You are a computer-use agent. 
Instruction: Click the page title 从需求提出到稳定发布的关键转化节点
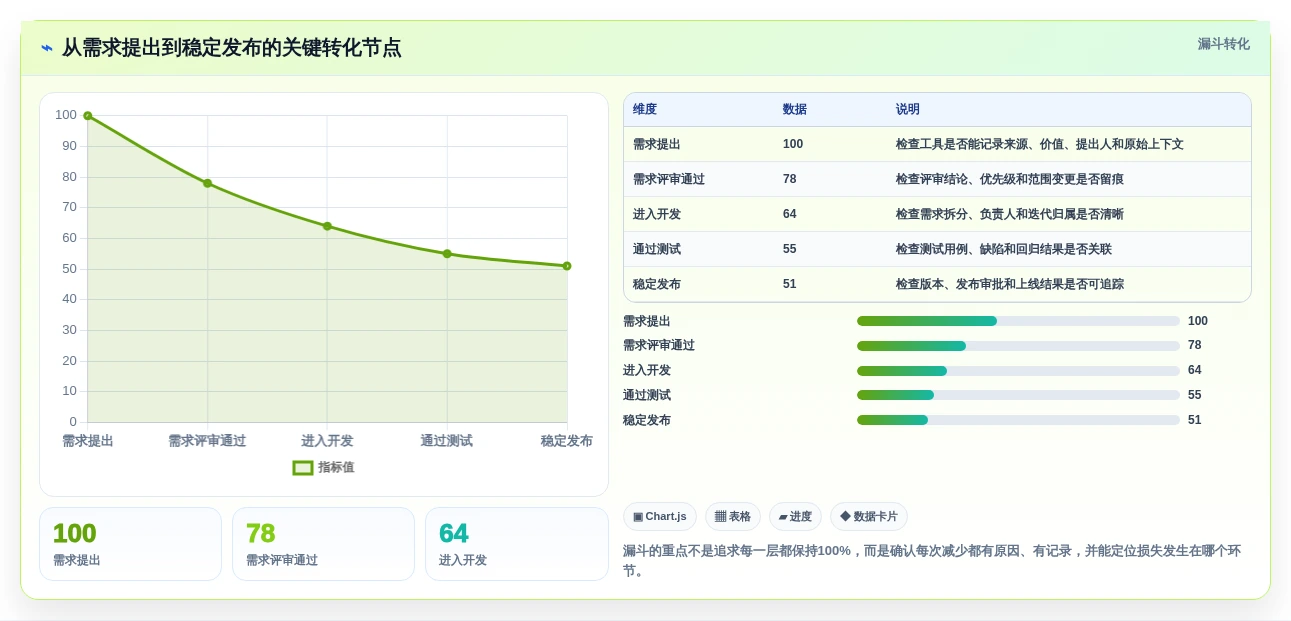[231, 48]
